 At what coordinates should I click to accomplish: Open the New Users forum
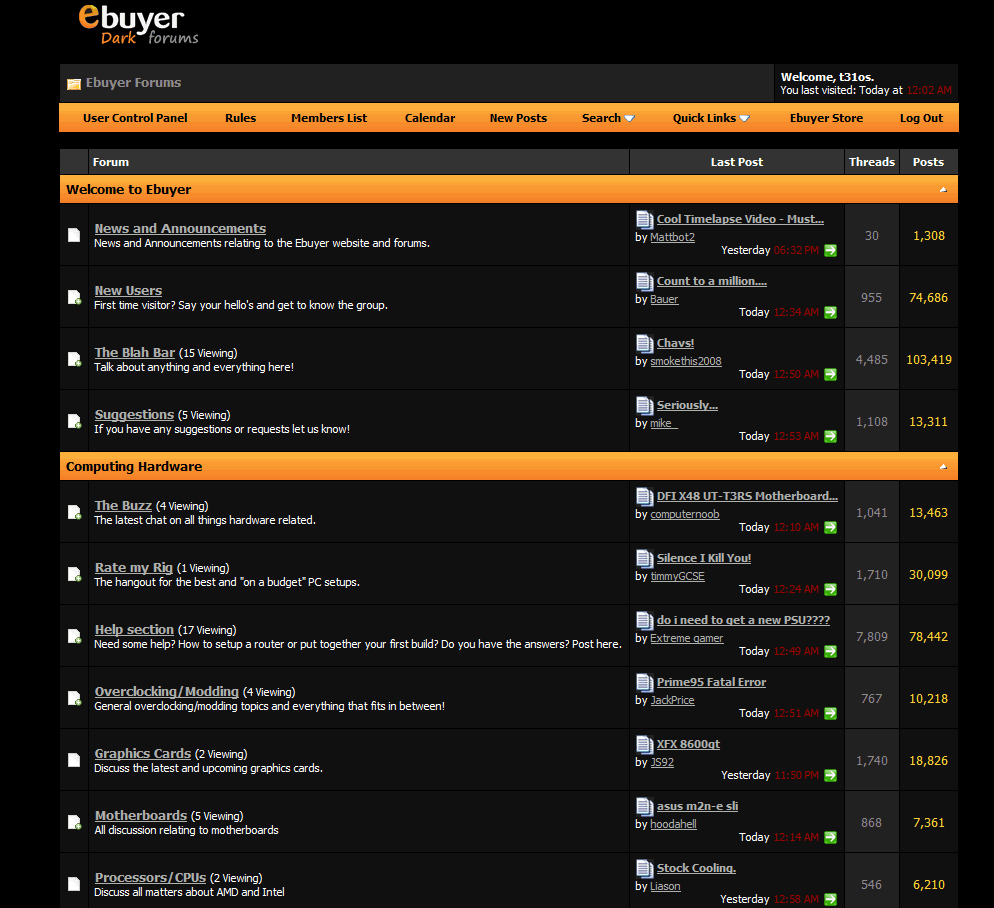pos(128,290)
